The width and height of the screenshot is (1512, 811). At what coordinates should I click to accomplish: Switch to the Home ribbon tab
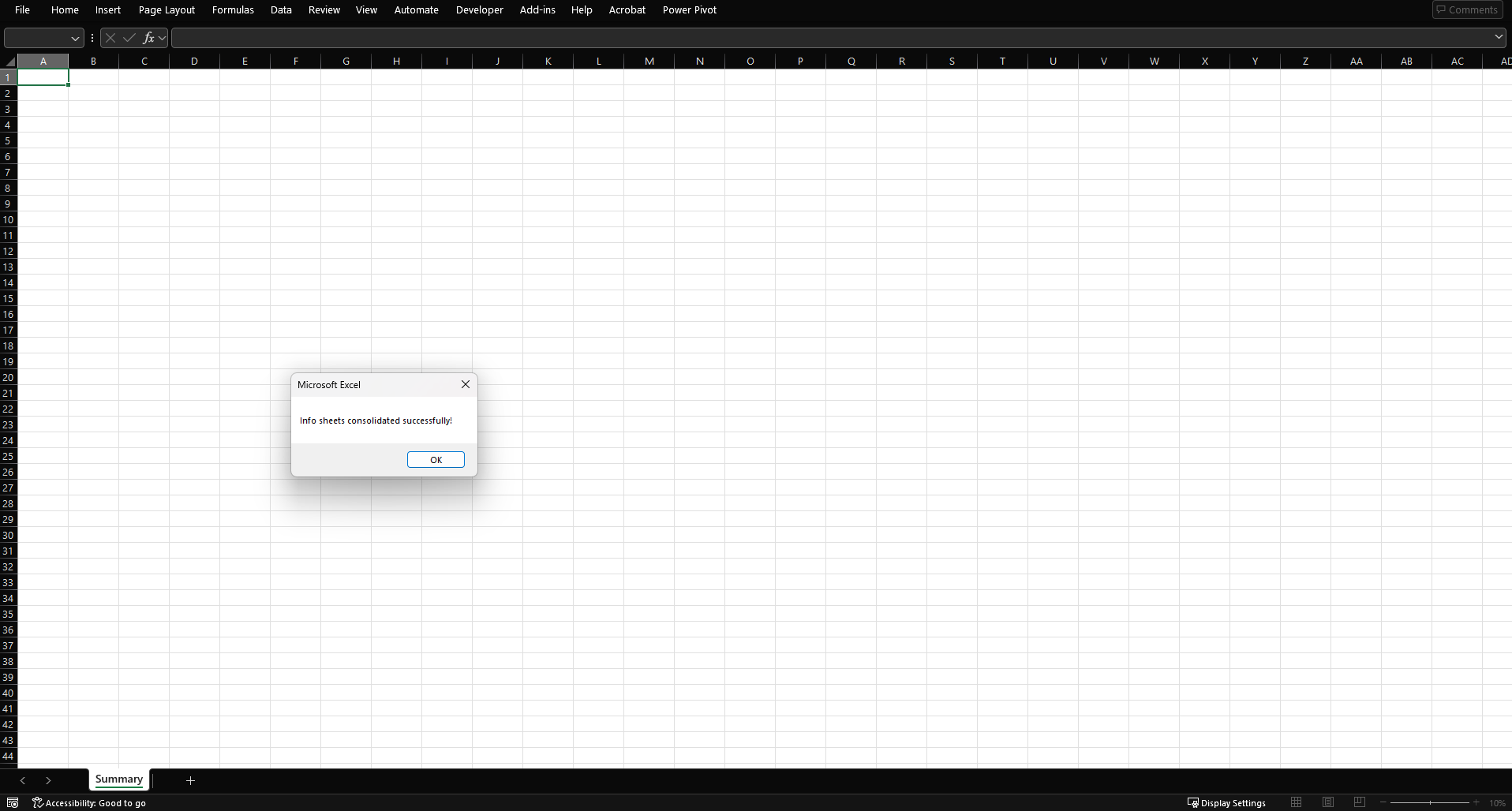[65, 9]
